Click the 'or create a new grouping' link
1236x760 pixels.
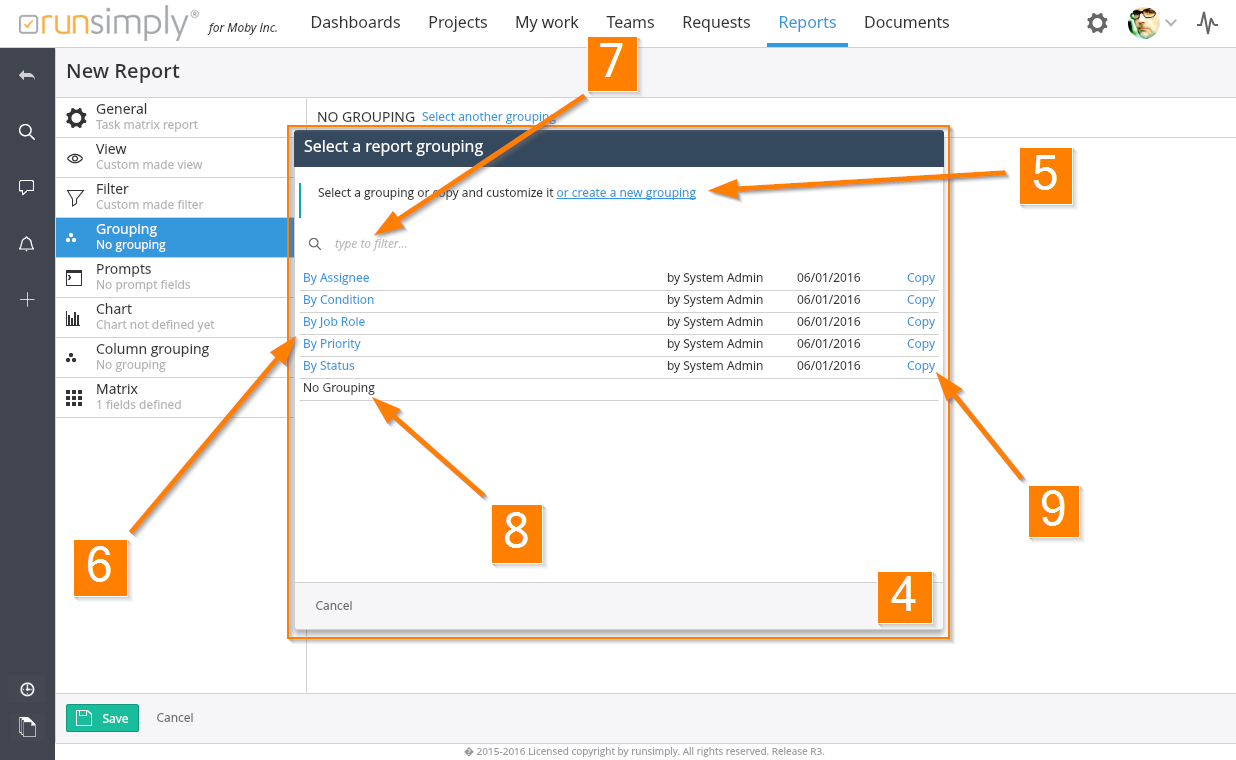626,193
